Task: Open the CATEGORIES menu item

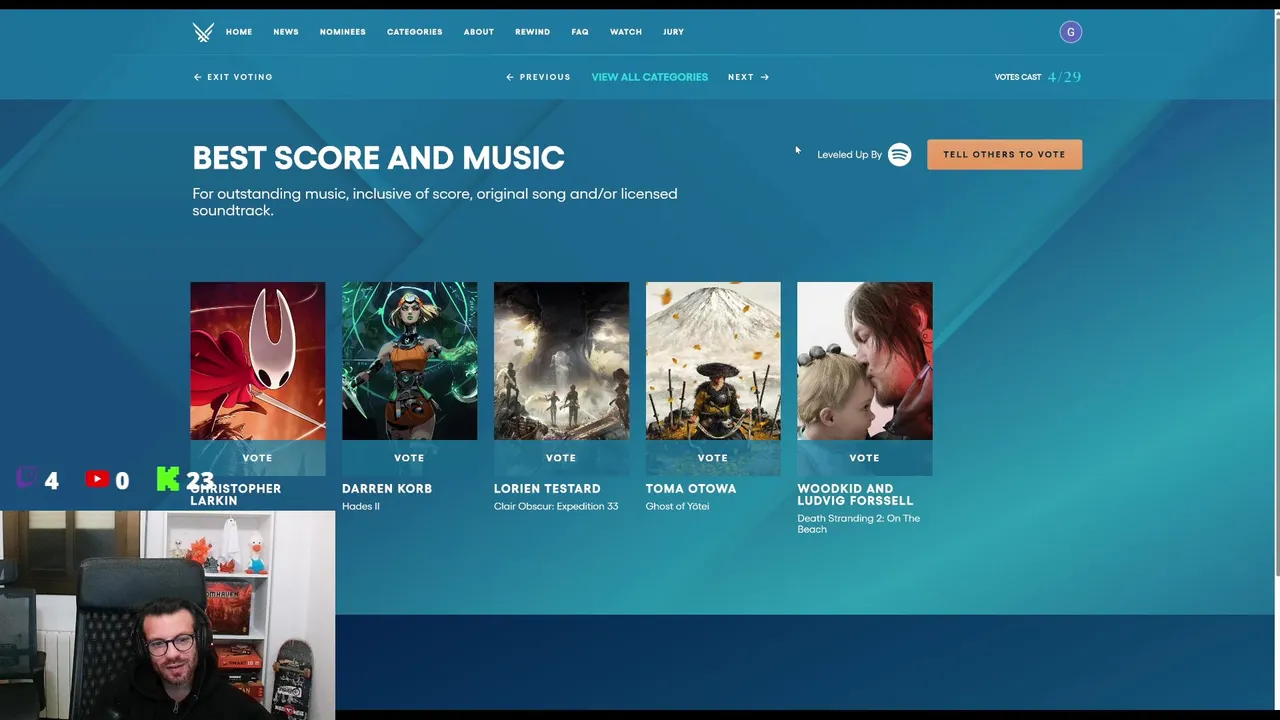Action: [414, 32]
